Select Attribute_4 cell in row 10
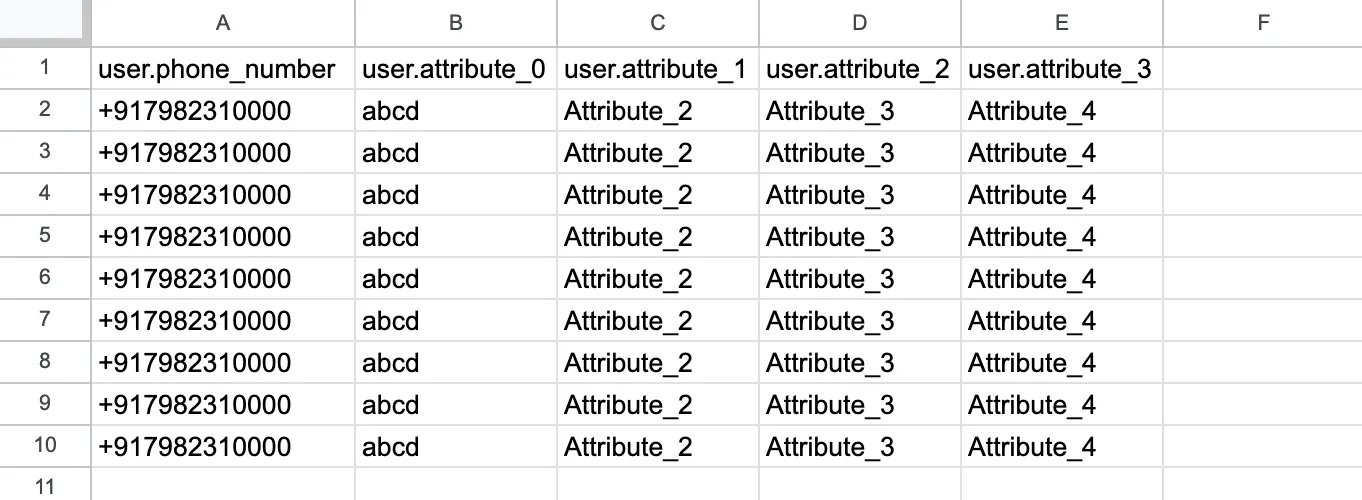Image resolution: width=1362 pixels, height=500 pixels. point(1062,446)
